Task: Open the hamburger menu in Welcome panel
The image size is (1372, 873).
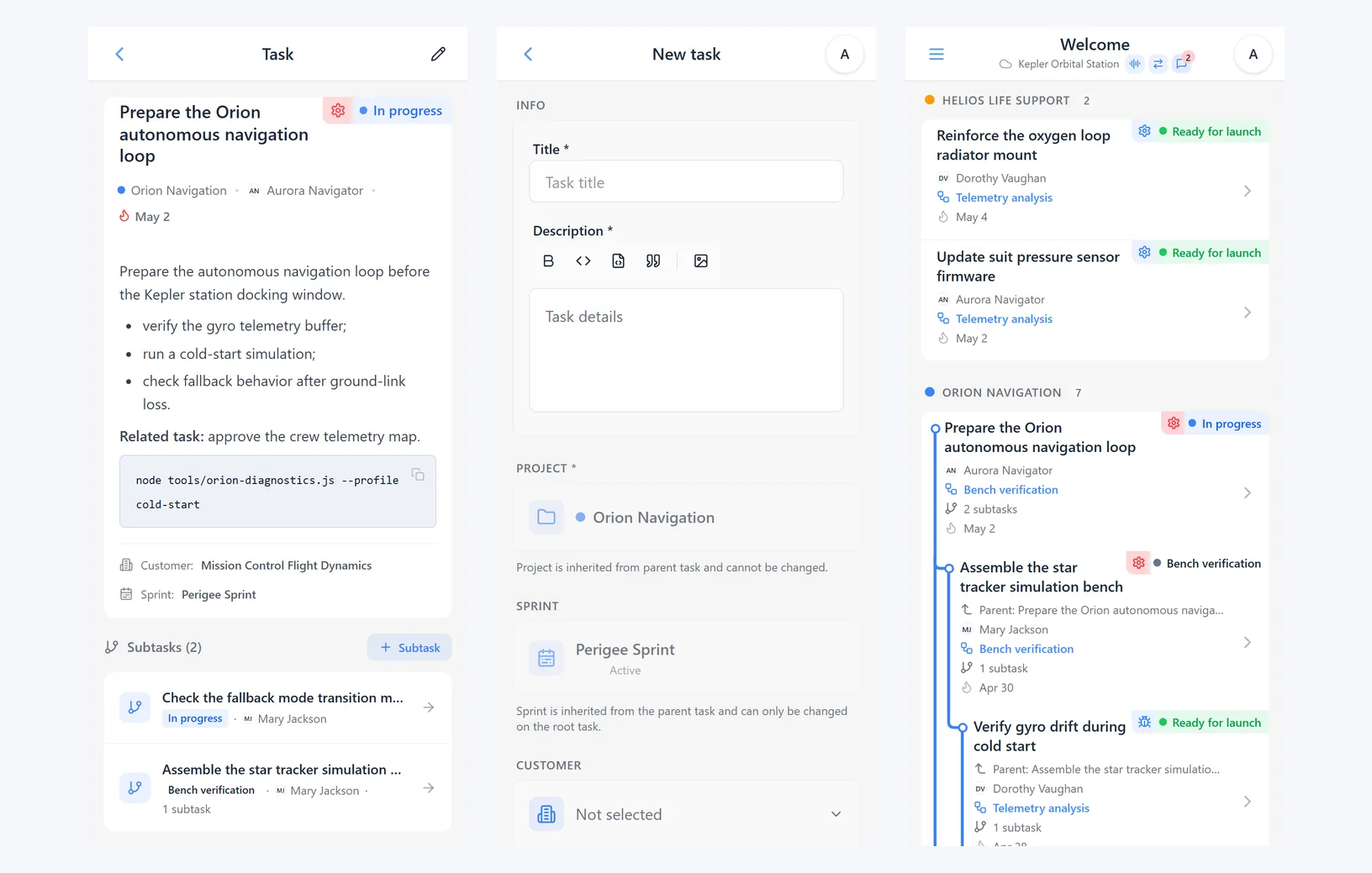Action: [937, 54]
